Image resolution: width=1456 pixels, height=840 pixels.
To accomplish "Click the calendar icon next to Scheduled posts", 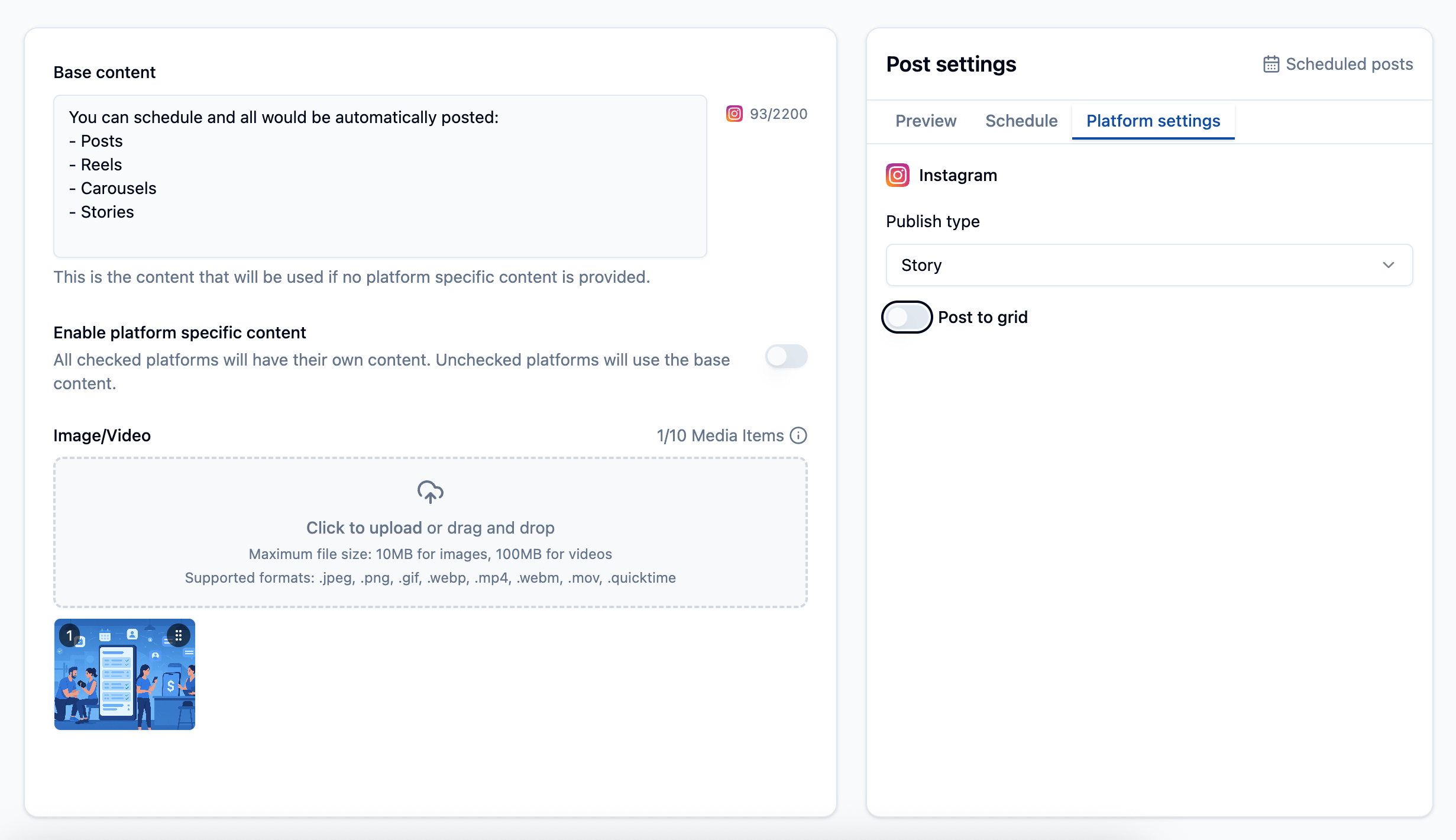I will click(1270, 64).
